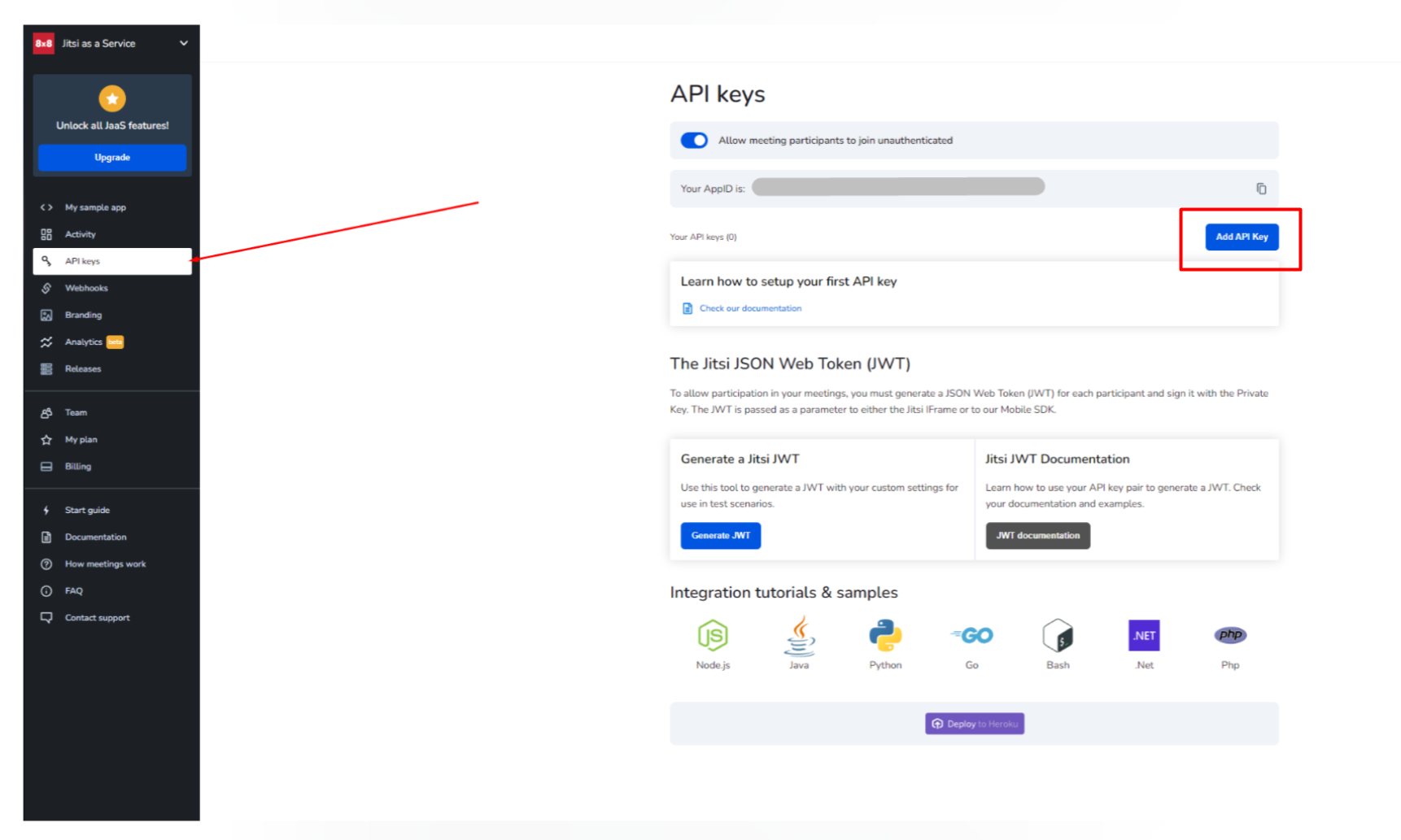Open the FAQ page
Screen dimensions: 1401x840
point(112,591)
